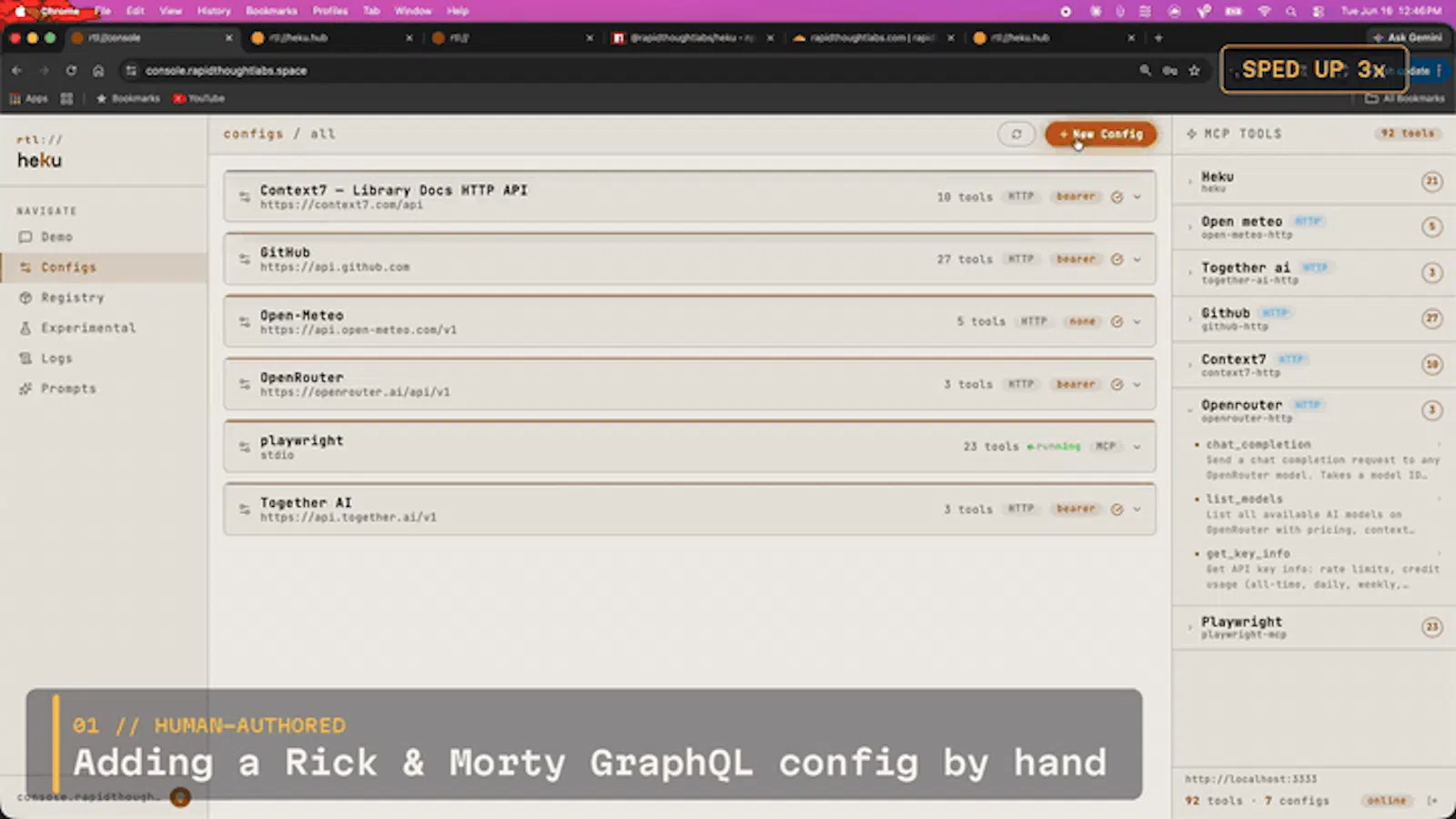Click the Context7 card's left swap icon
This screenshot has width=1456, height=819.
click(244, 197)
